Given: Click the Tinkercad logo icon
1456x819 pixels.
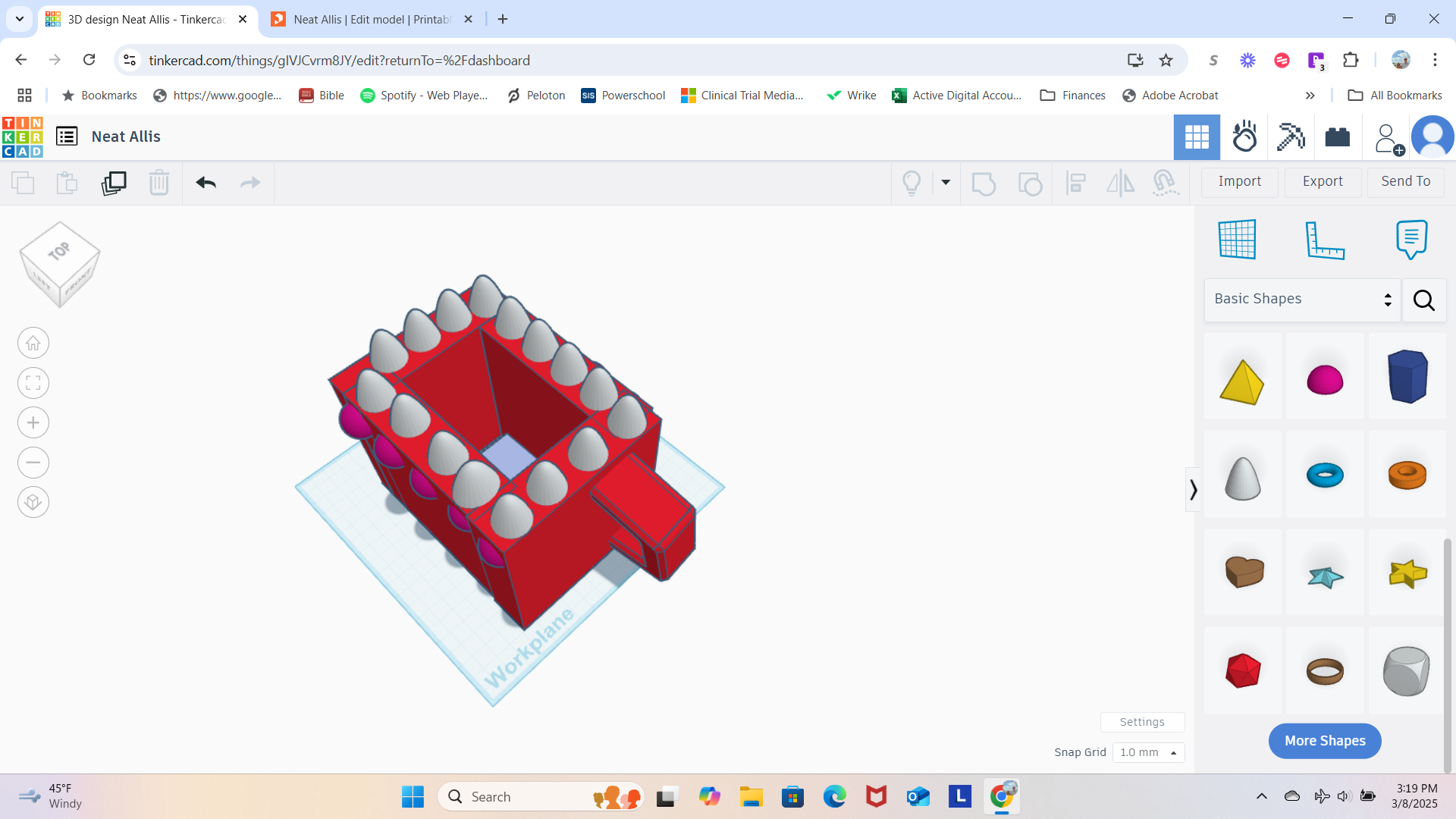Looking at the screenshot, I should point(23,136).
